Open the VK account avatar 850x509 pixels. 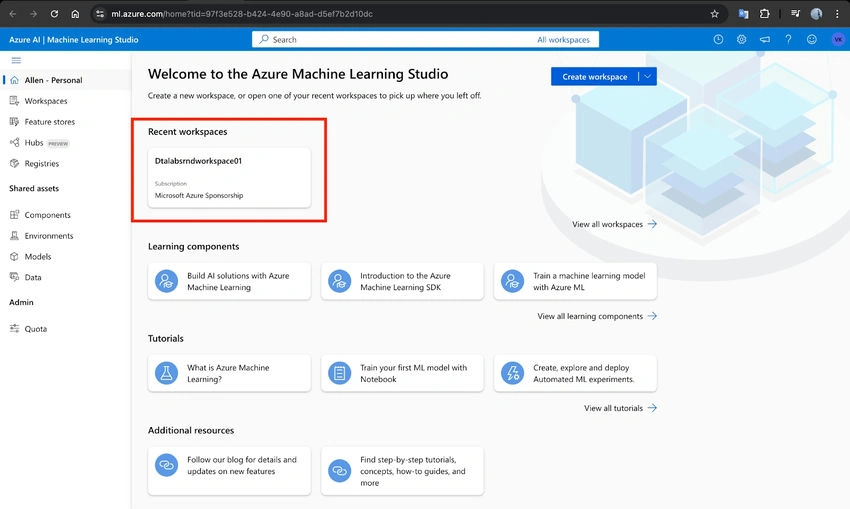[x=838, y=40]
